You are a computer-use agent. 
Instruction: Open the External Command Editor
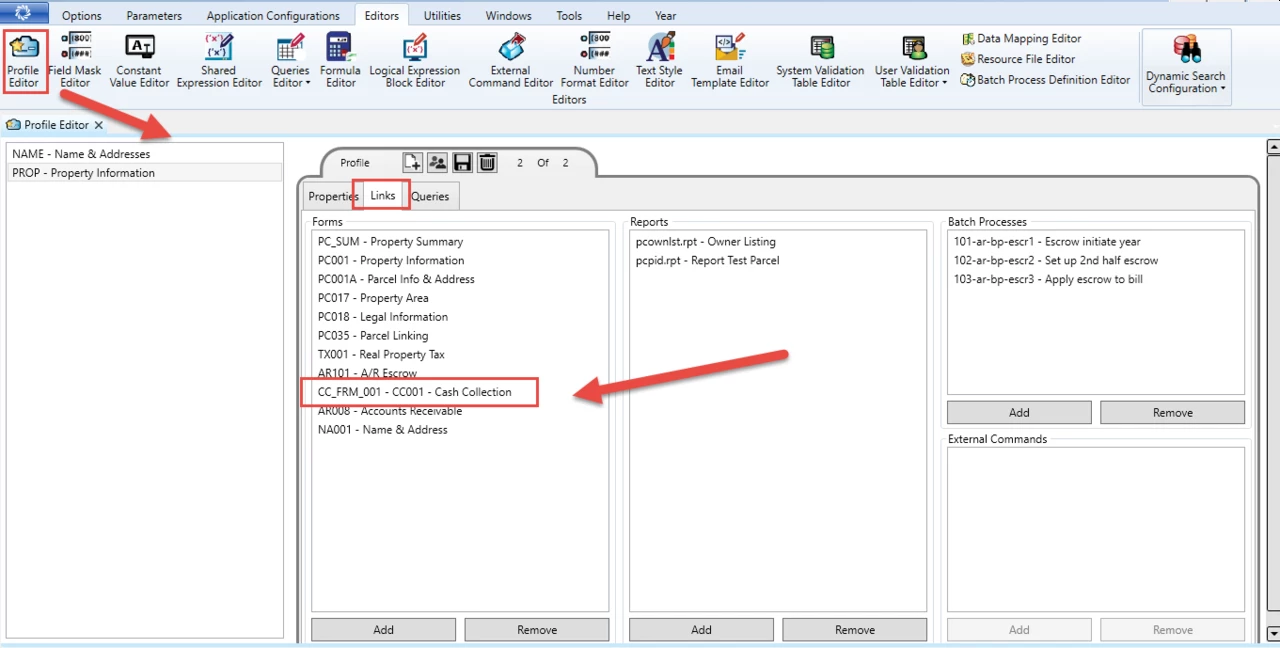coord(510,61)
